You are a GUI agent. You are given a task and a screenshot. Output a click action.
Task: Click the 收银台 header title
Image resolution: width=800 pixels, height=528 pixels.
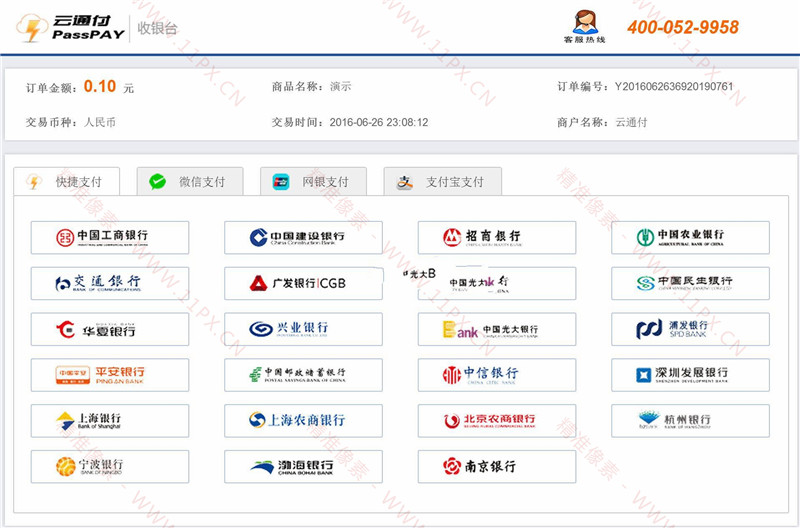click(x=157, y=28)
